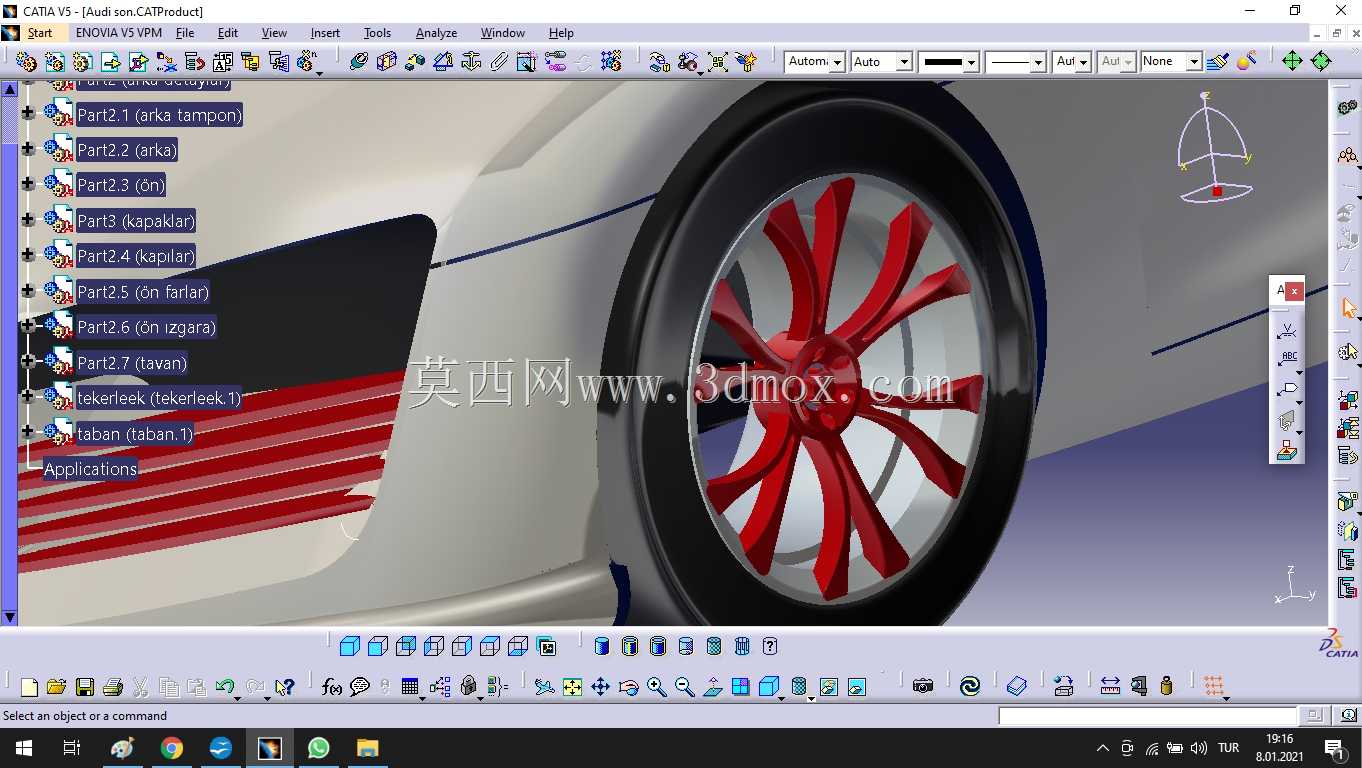1362x768 pixels.
Task: Click the New file icon
Action: (29, 687)
